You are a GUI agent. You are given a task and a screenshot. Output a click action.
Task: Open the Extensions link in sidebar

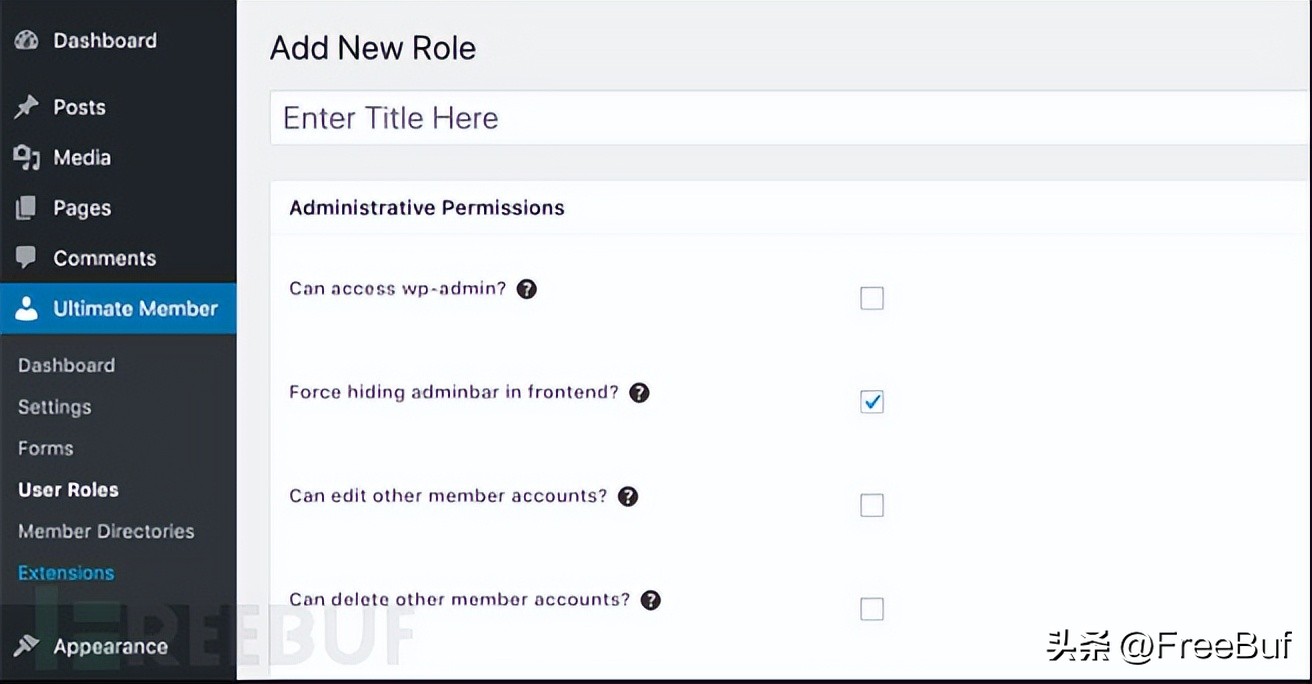[x=66, y=573]
